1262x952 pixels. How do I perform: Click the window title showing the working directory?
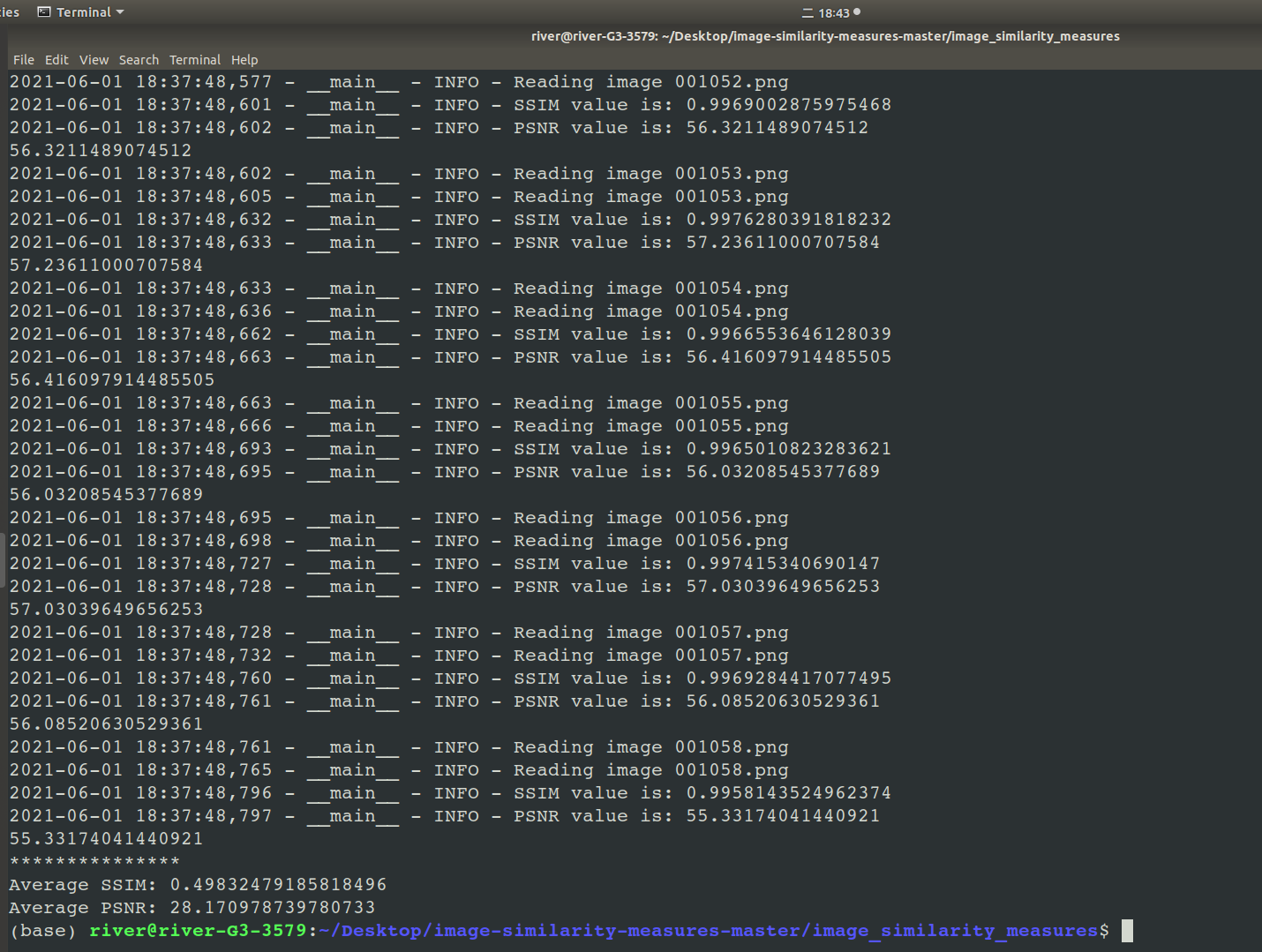[x=824, y=36]
